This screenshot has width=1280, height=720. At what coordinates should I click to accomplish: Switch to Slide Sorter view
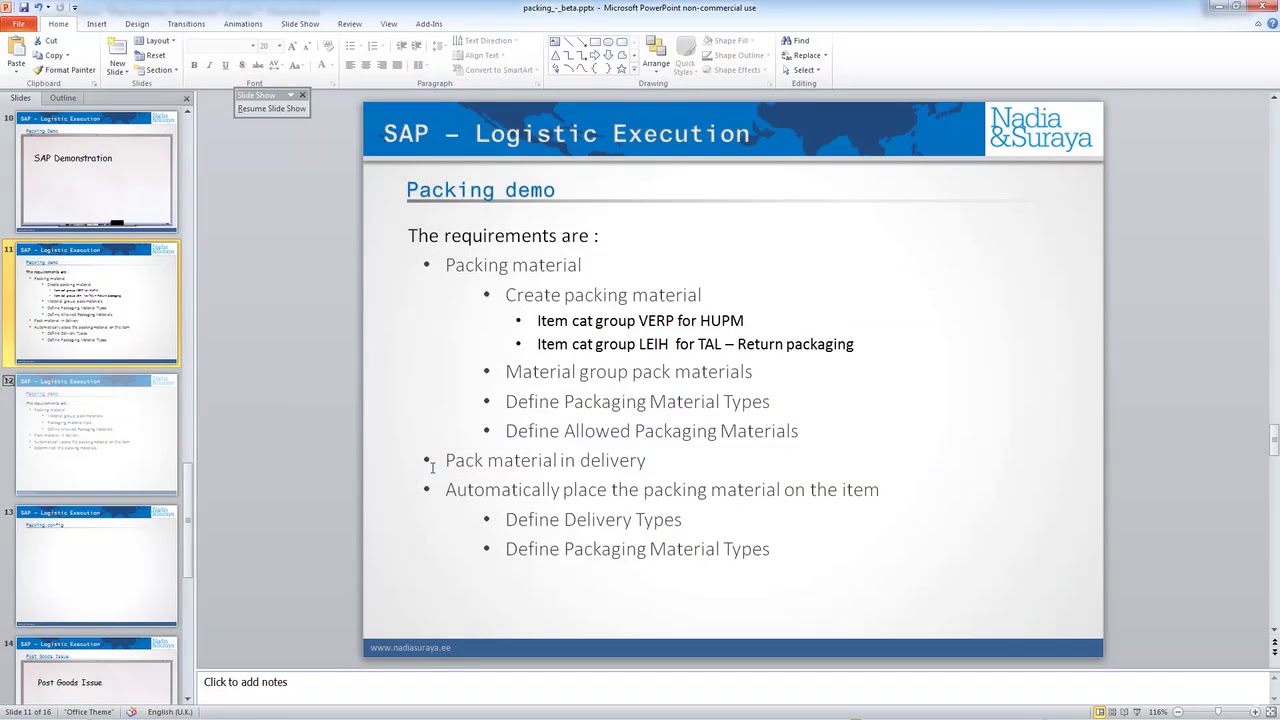point(1113,712)
